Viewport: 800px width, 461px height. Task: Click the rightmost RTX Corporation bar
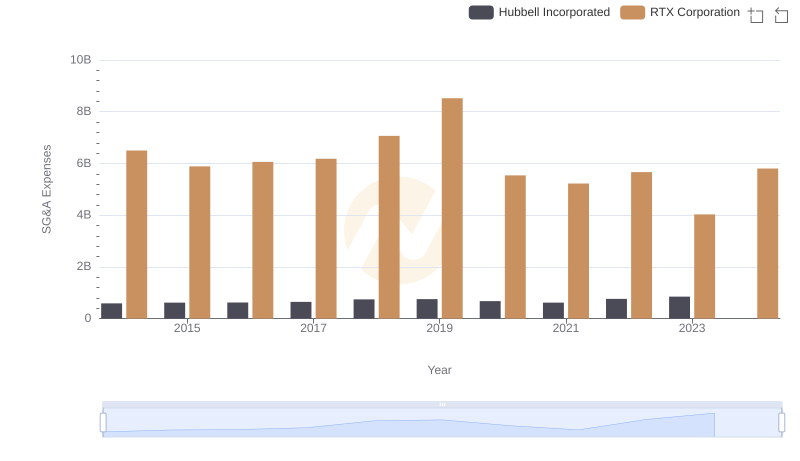[x=767, y=243]
